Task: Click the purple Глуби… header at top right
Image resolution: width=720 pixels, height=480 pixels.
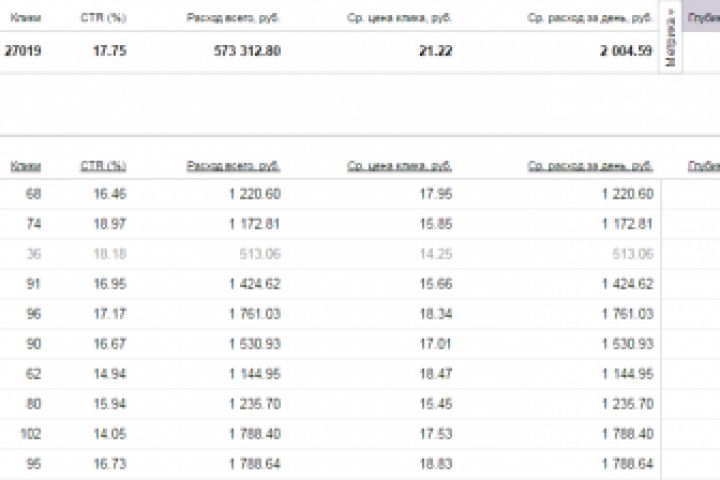Action: click(x=703, y=18)
